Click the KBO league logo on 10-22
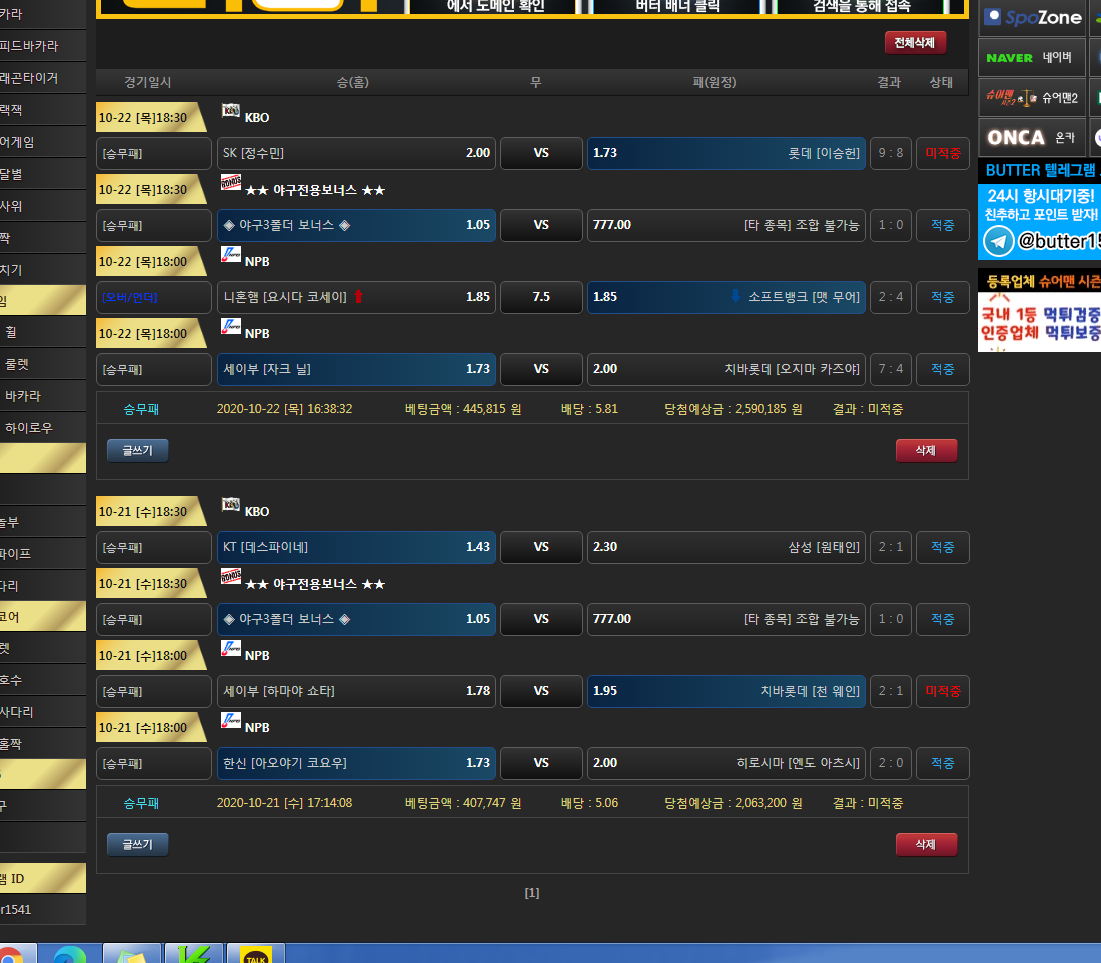 (231, 111)
